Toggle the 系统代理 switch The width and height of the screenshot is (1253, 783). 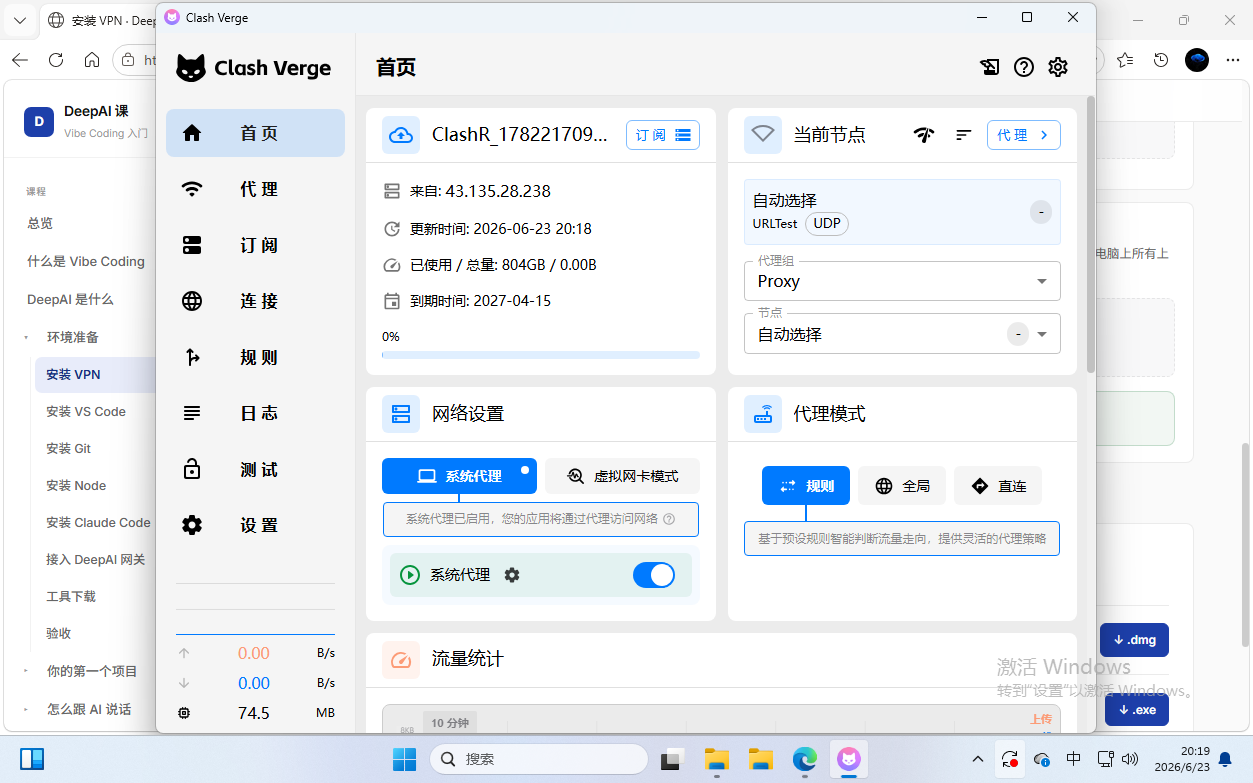654,575
